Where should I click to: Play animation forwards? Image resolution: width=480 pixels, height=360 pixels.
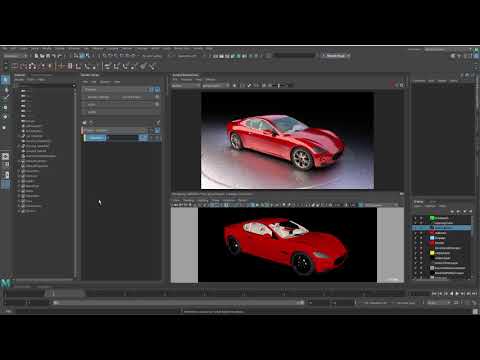(457, 294)
